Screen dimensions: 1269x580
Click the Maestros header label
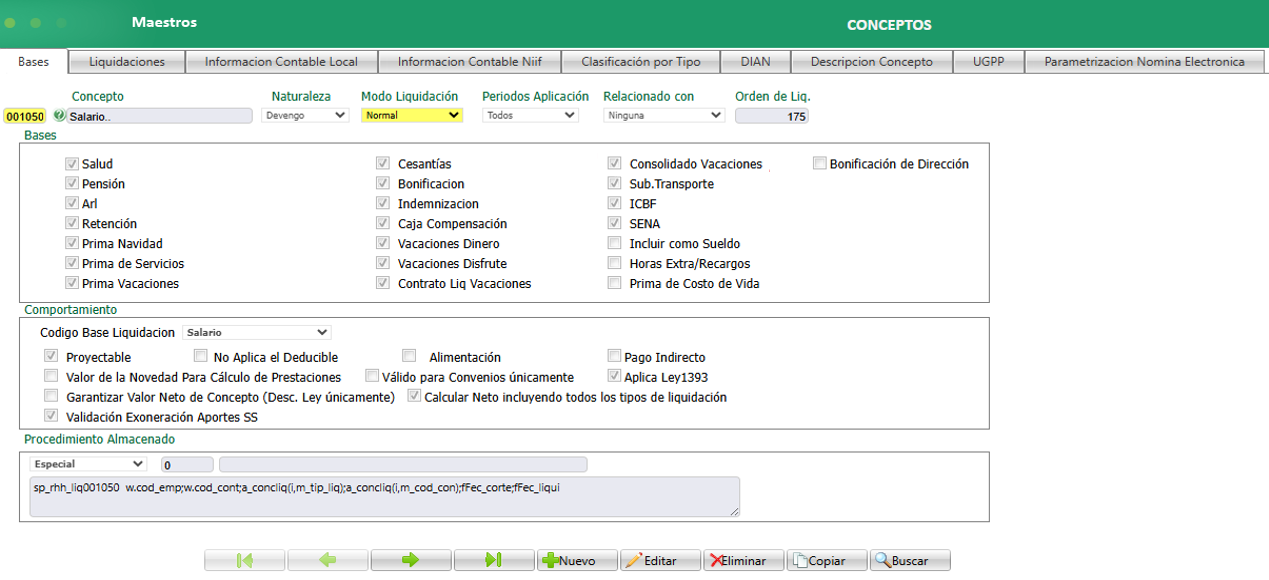(x=164, y=22)
